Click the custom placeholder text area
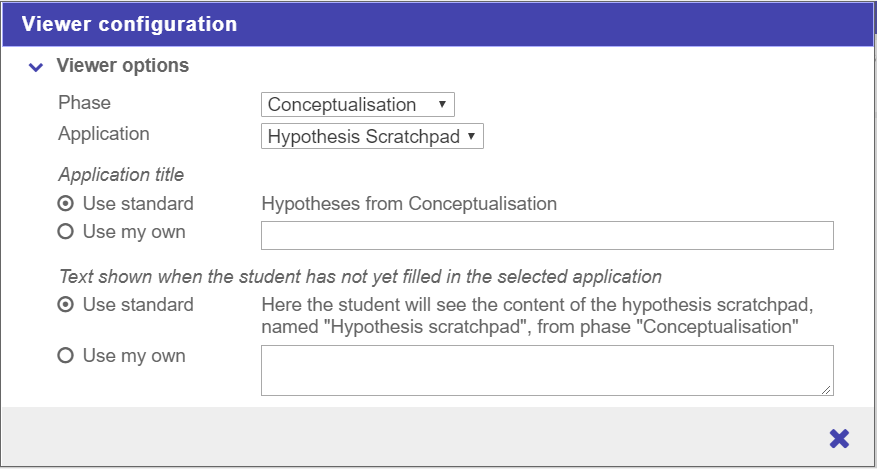Screen dimensions: 877x469 pyautogui.click(x=547, y=370)
